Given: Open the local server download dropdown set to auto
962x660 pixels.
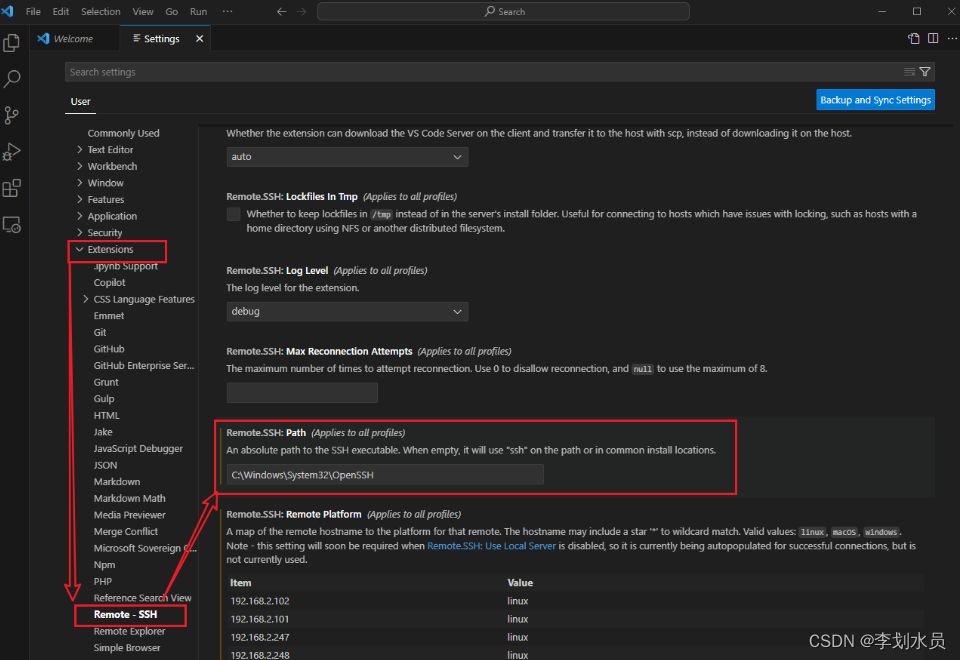Looking at the screenshot, I should click(347, 156).
